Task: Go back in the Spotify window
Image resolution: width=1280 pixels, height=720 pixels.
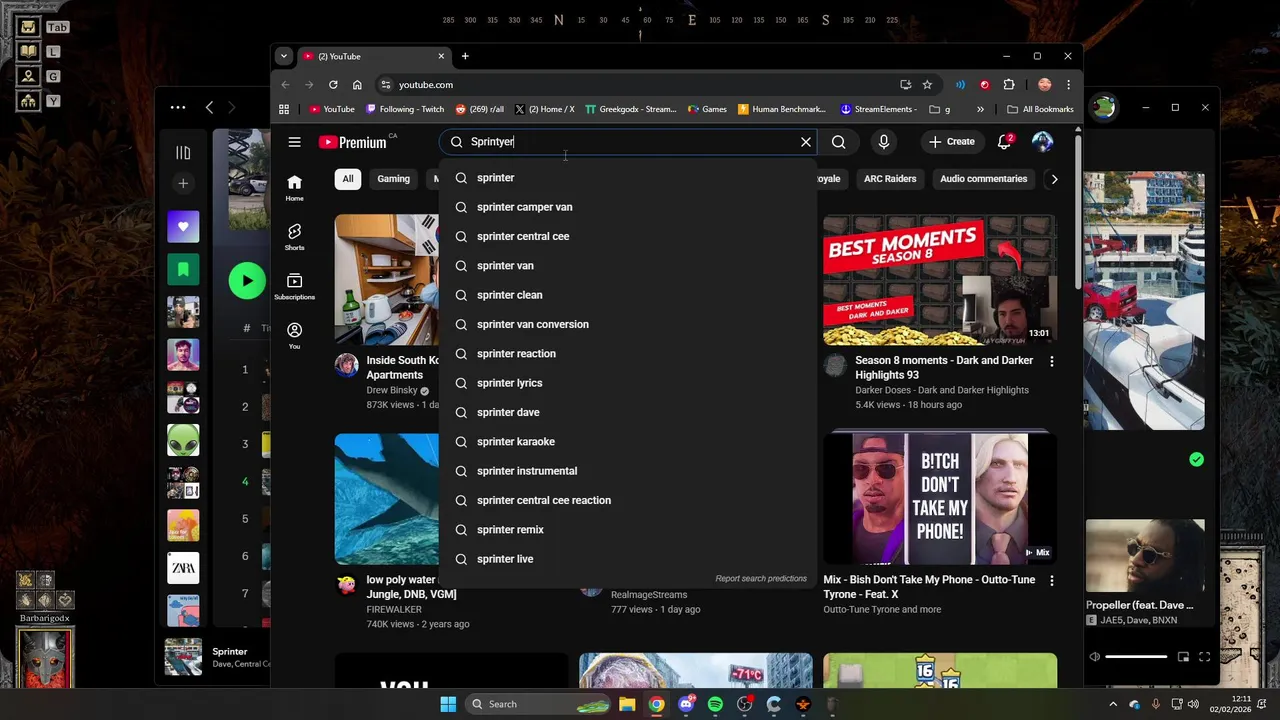Action: (x=209, y=107)
